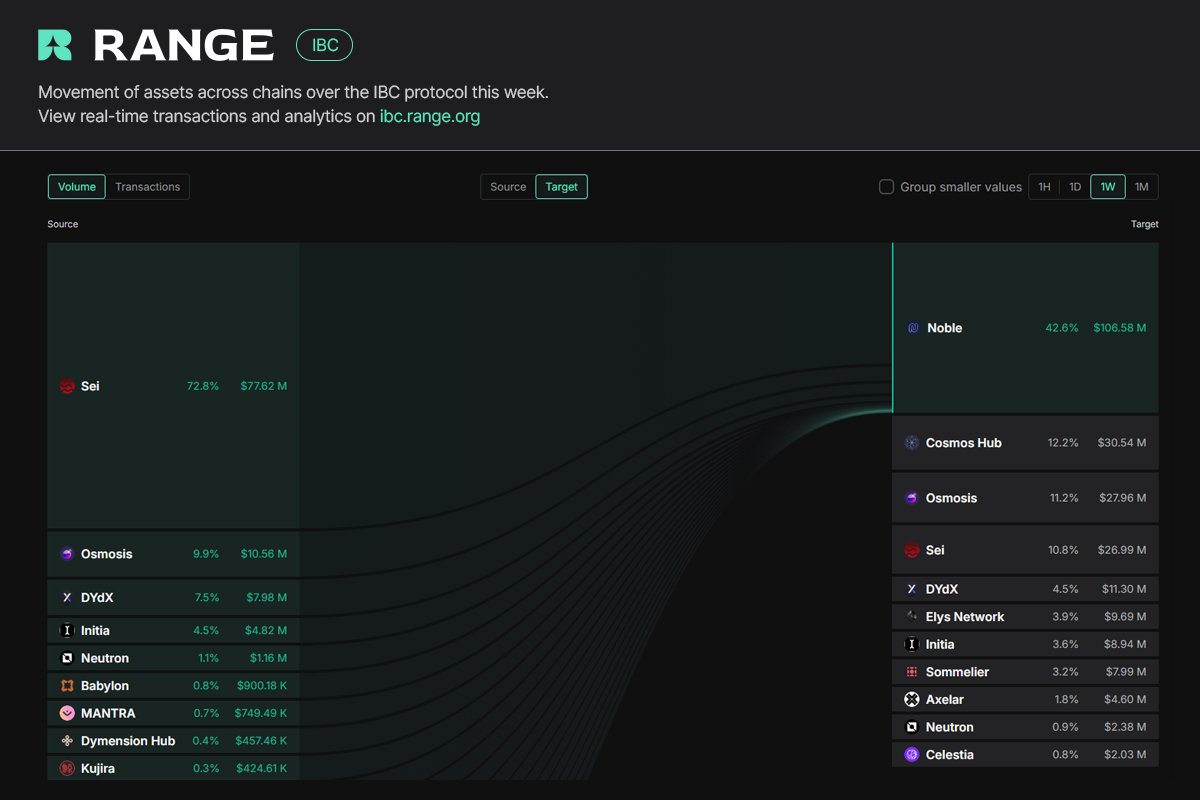This screenshot has width=1200, height=800.
Task: Open the ibc.range.org link
Action: tap(430, 116)
